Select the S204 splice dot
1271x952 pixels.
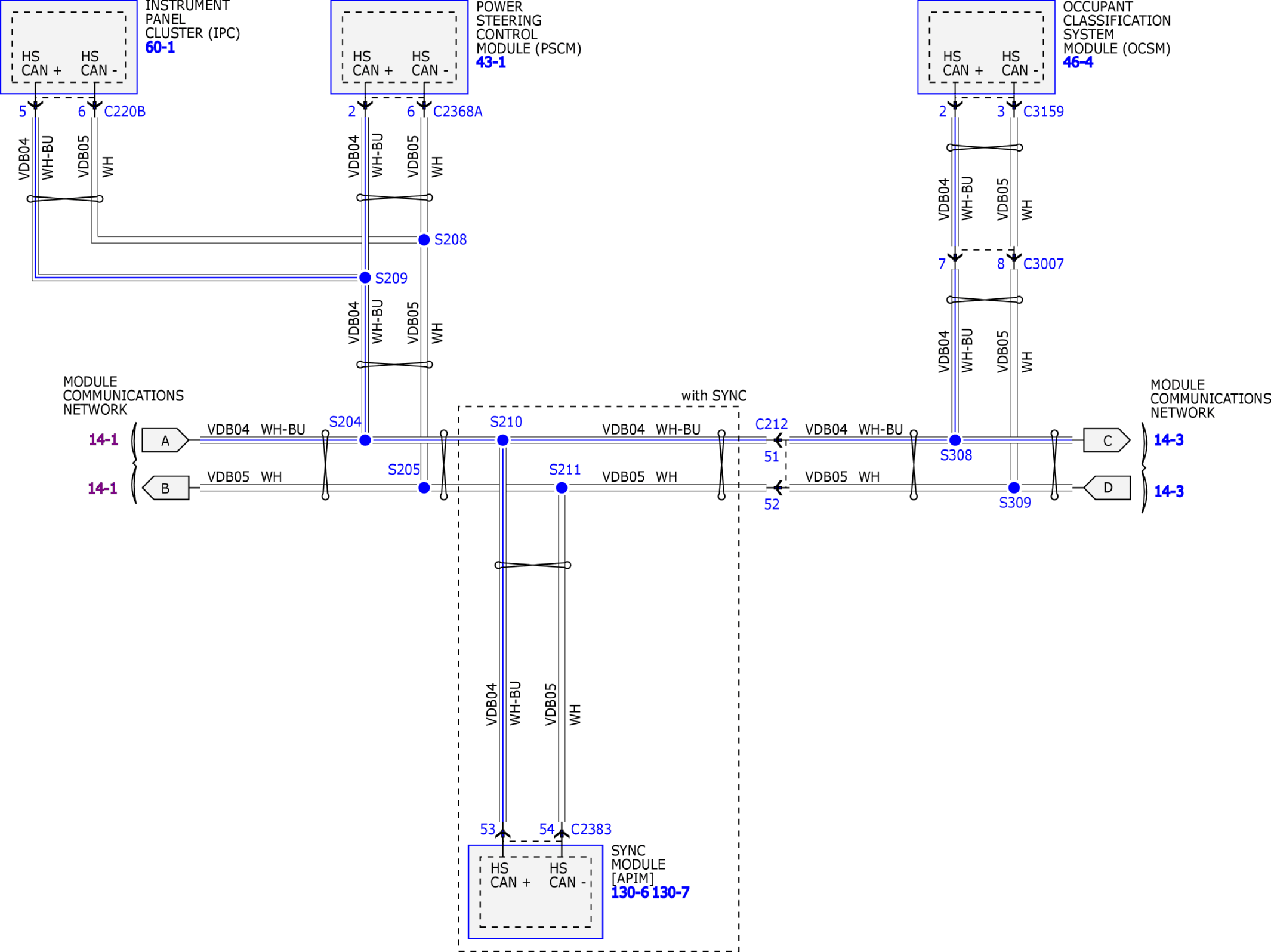click(x=365, y=440)
